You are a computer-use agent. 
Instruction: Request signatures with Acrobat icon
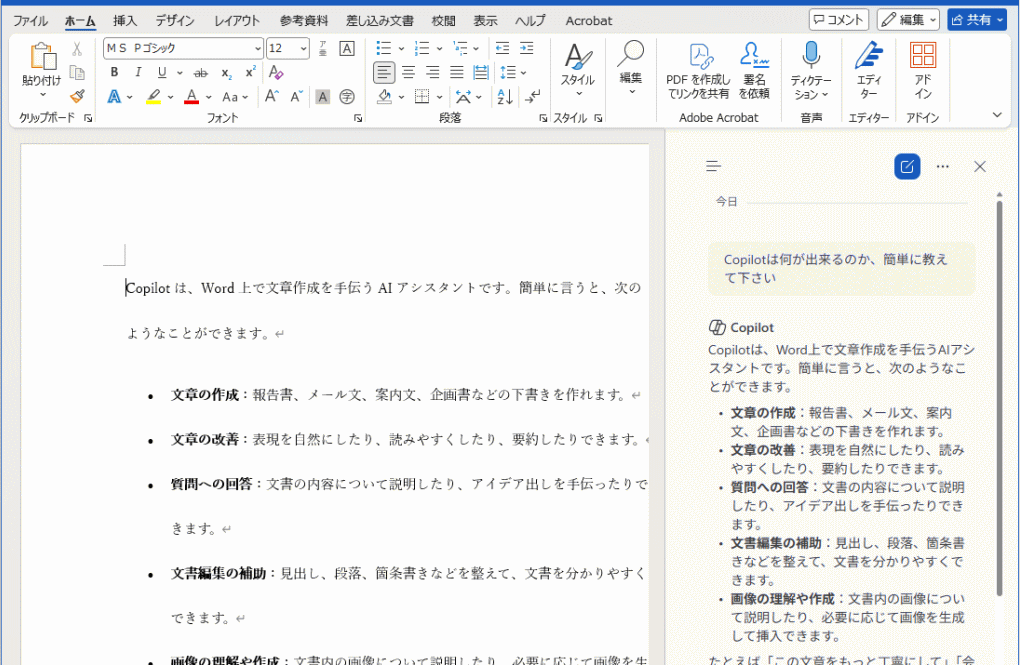754,70
